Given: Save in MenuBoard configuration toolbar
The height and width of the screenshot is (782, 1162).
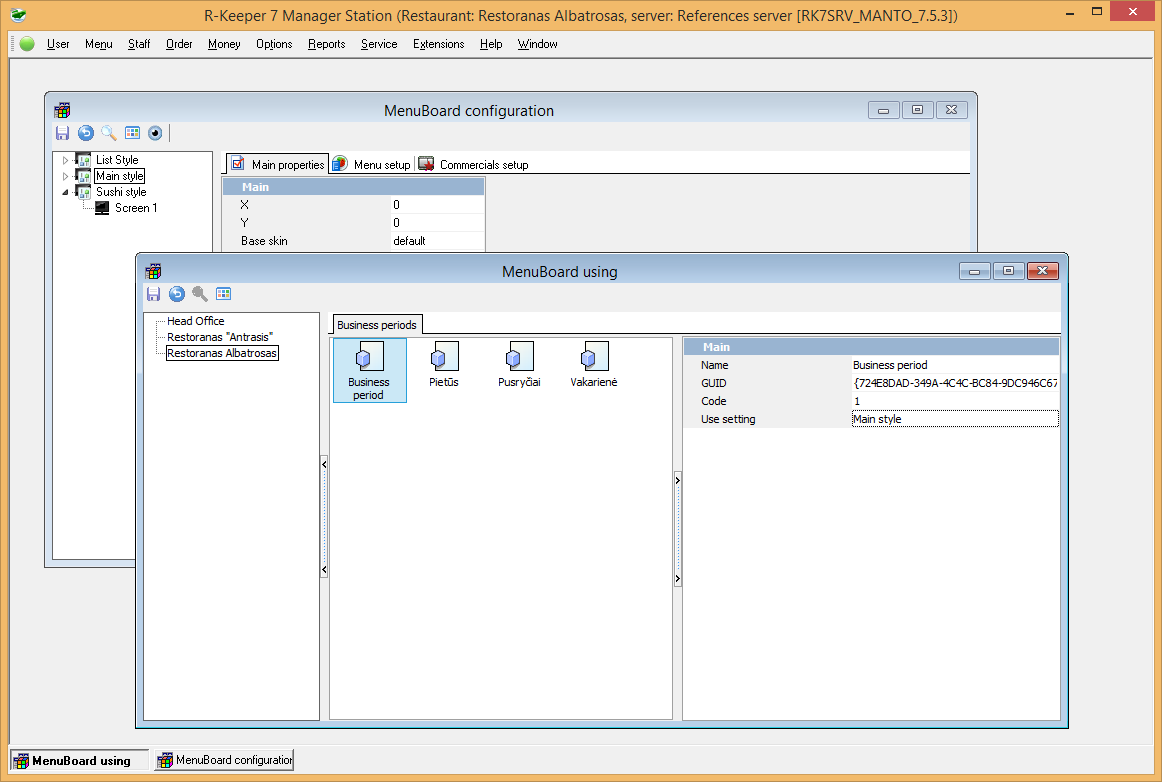Looking at the screenshot, I should tap(62, 133).
